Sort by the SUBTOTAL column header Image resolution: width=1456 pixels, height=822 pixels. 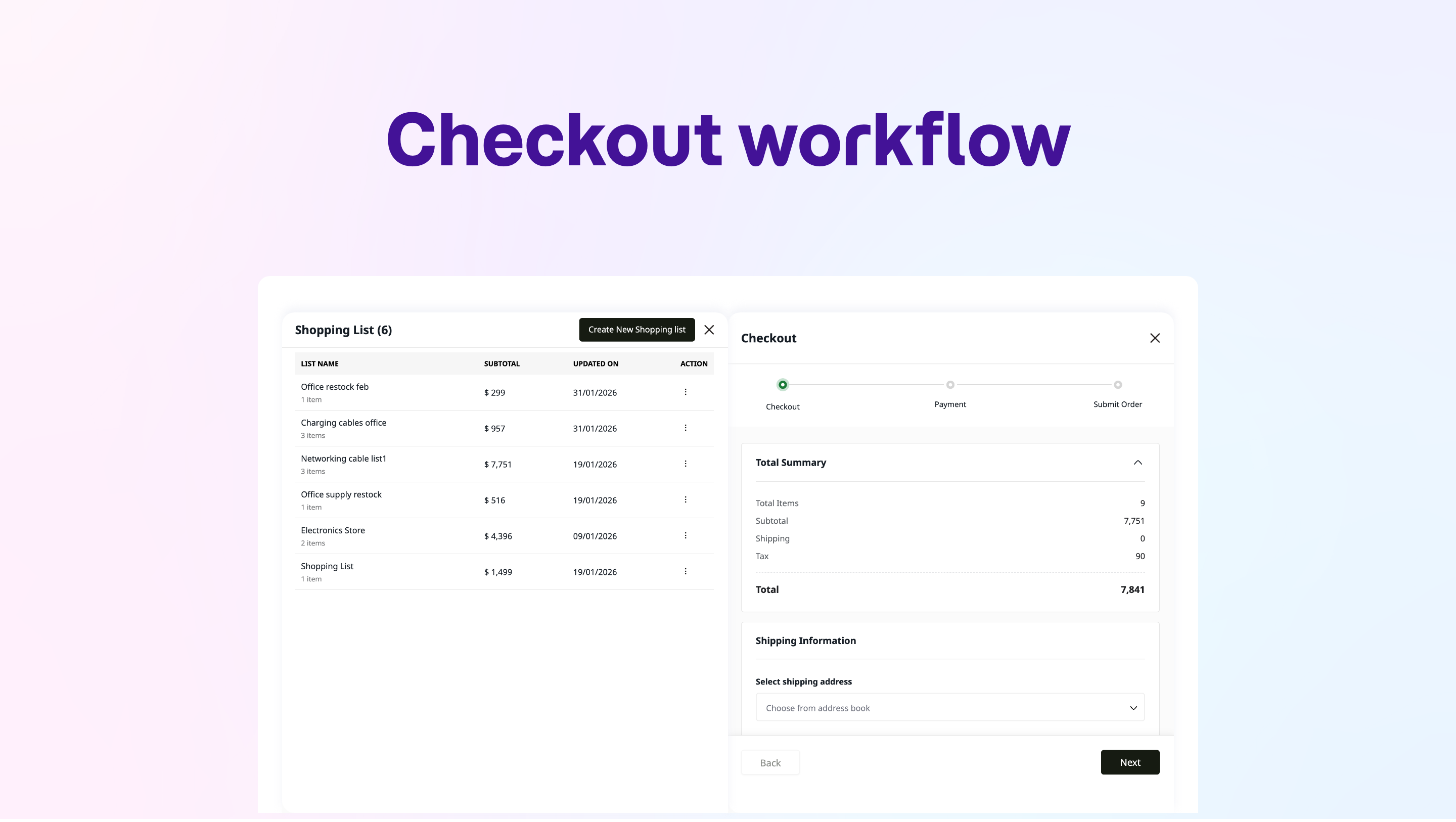click(x=502, y=363)
